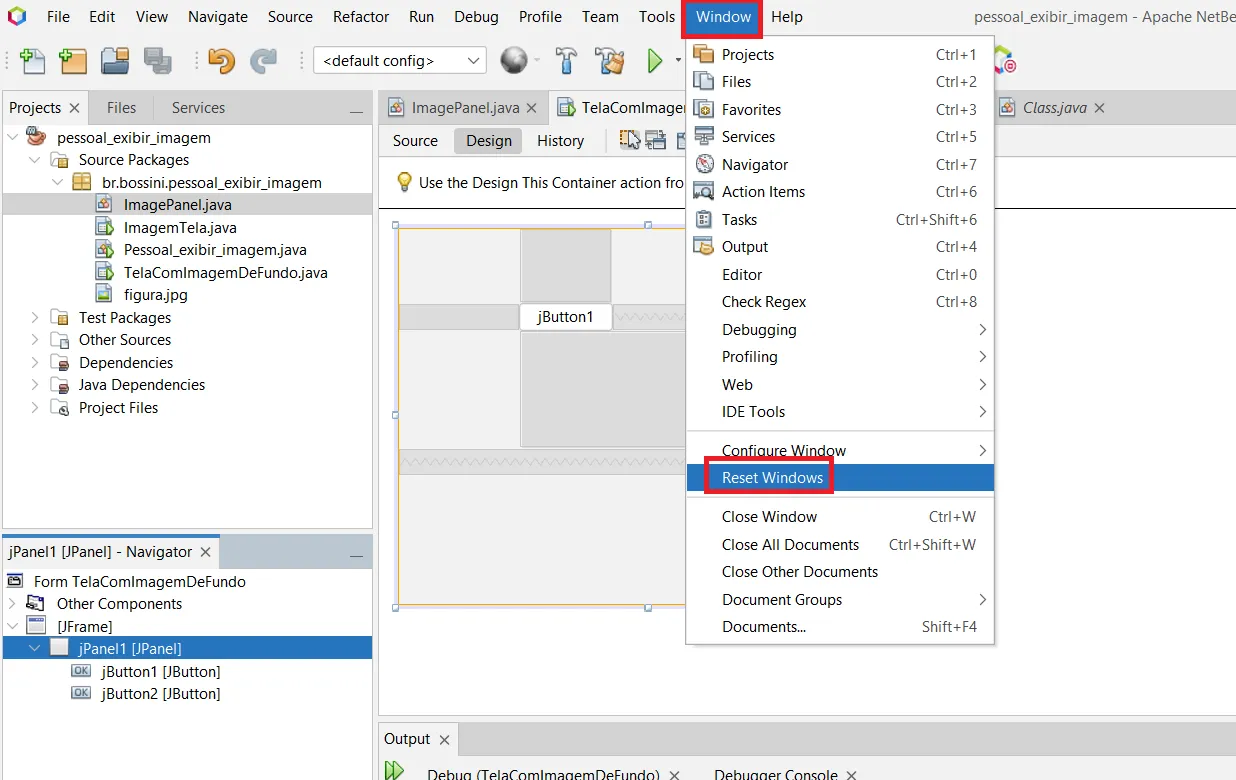The width and height of the screenshot is (1236, 780).
Task: Click the jButton1 OK icon in Navigator
Action: pos(81,671)
